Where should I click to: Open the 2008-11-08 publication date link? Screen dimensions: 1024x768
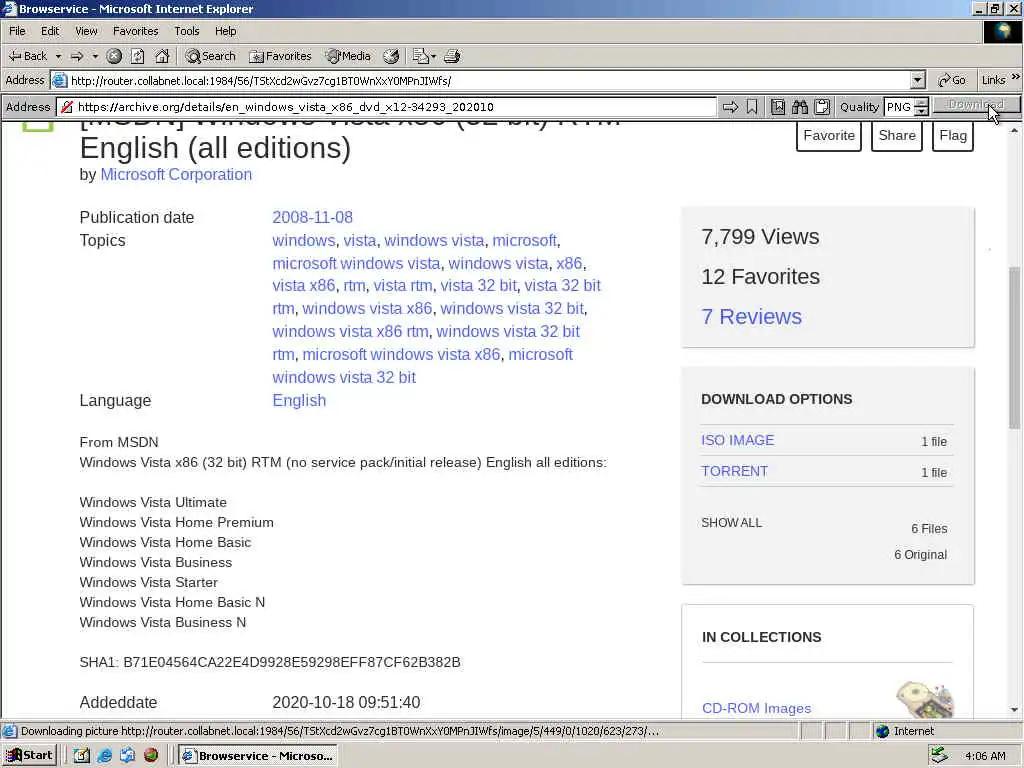312,217
